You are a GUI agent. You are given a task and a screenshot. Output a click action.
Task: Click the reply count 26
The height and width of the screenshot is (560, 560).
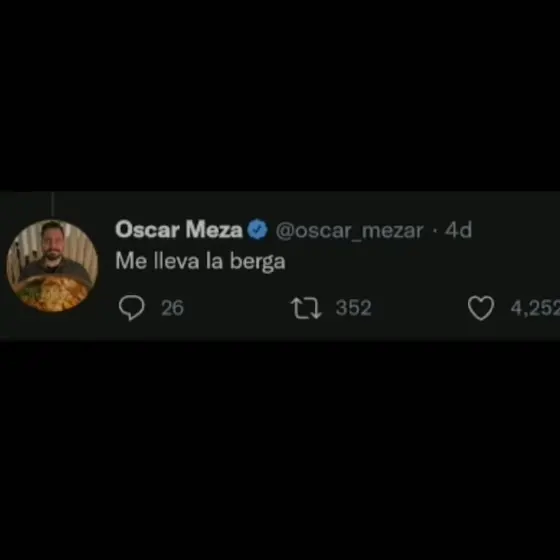pos(172,308)
